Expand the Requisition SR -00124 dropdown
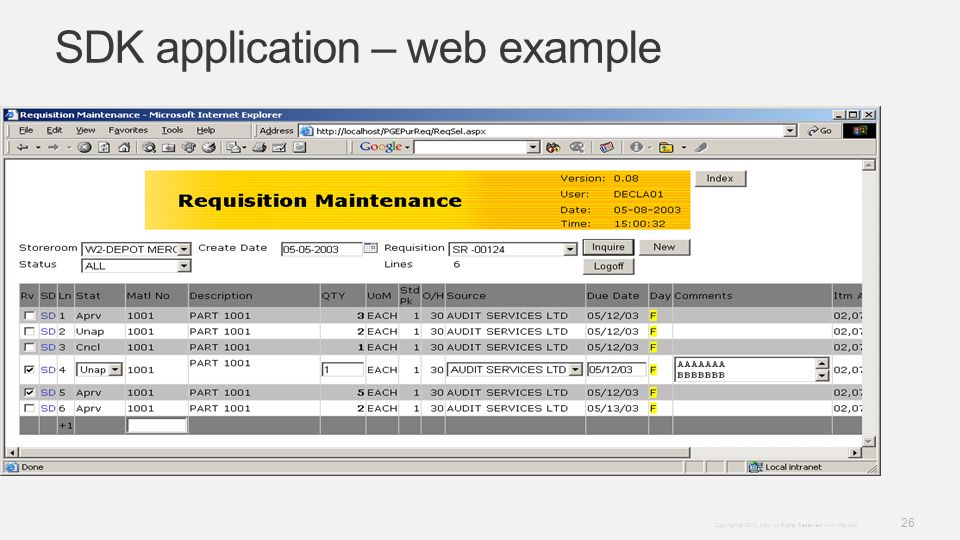960x540 pixels. tap(570, 250)
